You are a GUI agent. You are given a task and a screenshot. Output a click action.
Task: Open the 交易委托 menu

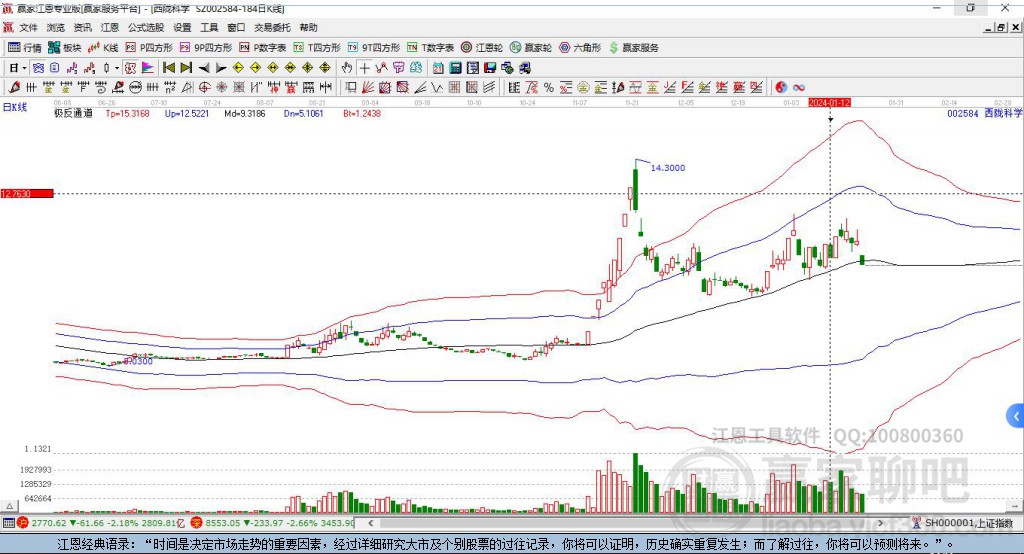272,27
